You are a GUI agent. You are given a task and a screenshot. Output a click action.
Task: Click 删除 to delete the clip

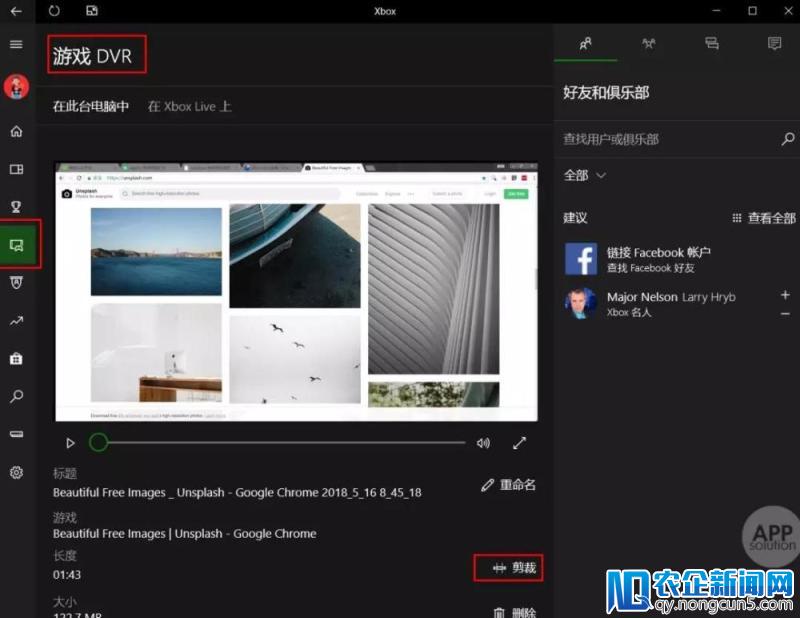(x=515, y=612)
